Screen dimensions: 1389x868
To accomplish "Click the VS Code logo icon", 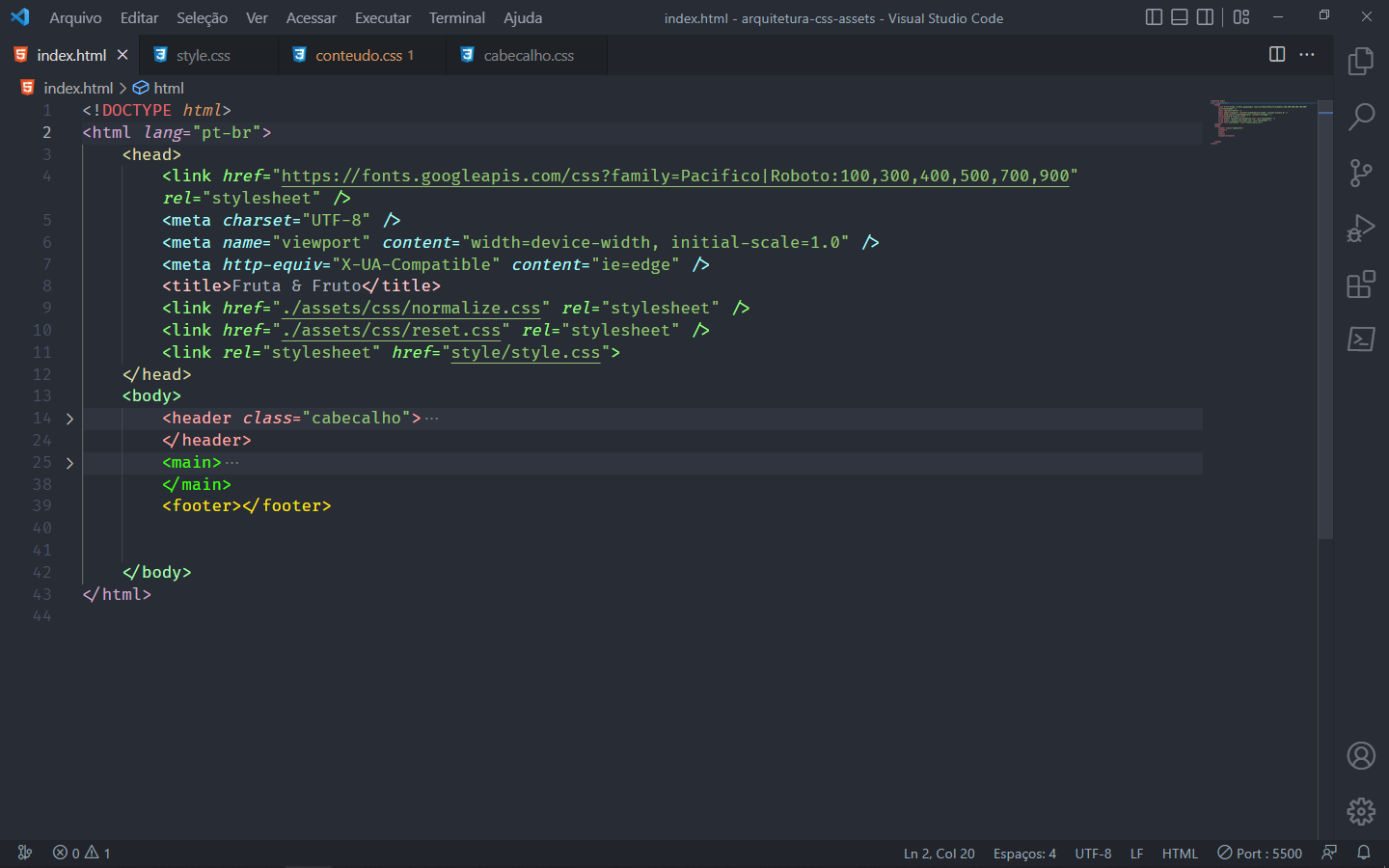I will [19, 17].
